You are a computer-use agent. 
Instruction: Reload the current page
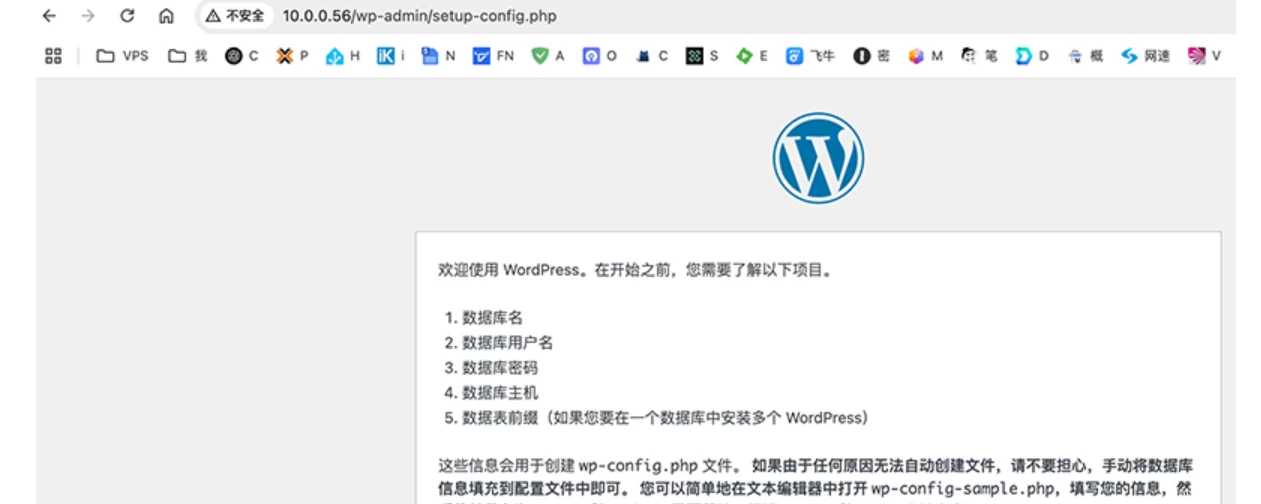pos(127,16)
